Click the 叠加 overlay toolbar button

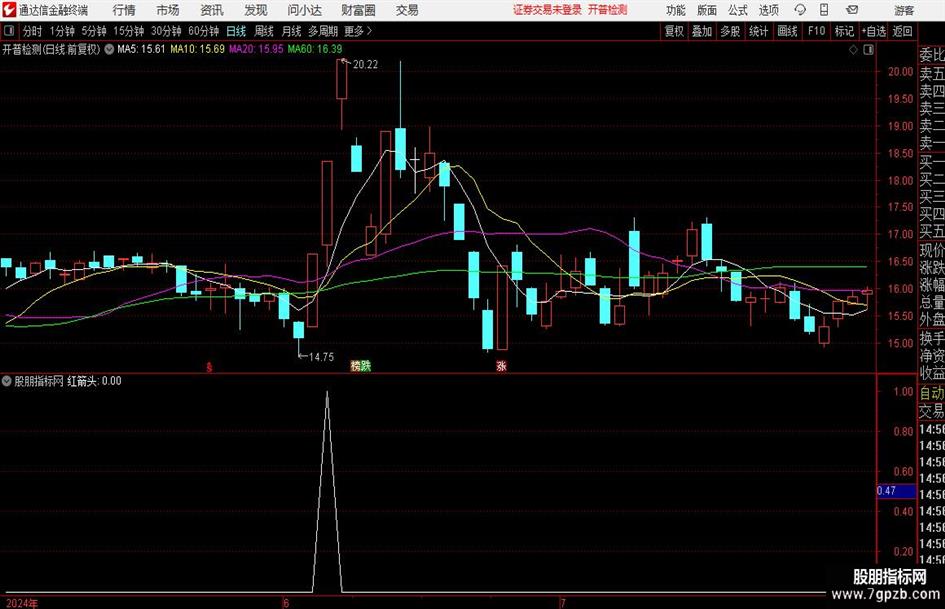coord(702,31)
